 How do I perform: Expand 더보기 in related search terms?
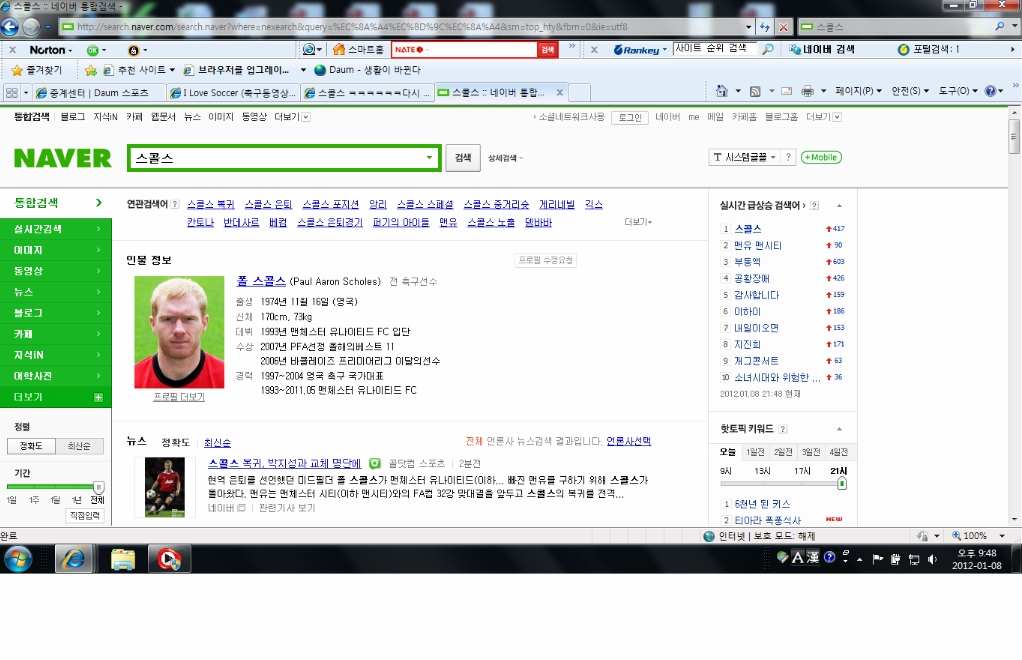(x=638, y=222)
